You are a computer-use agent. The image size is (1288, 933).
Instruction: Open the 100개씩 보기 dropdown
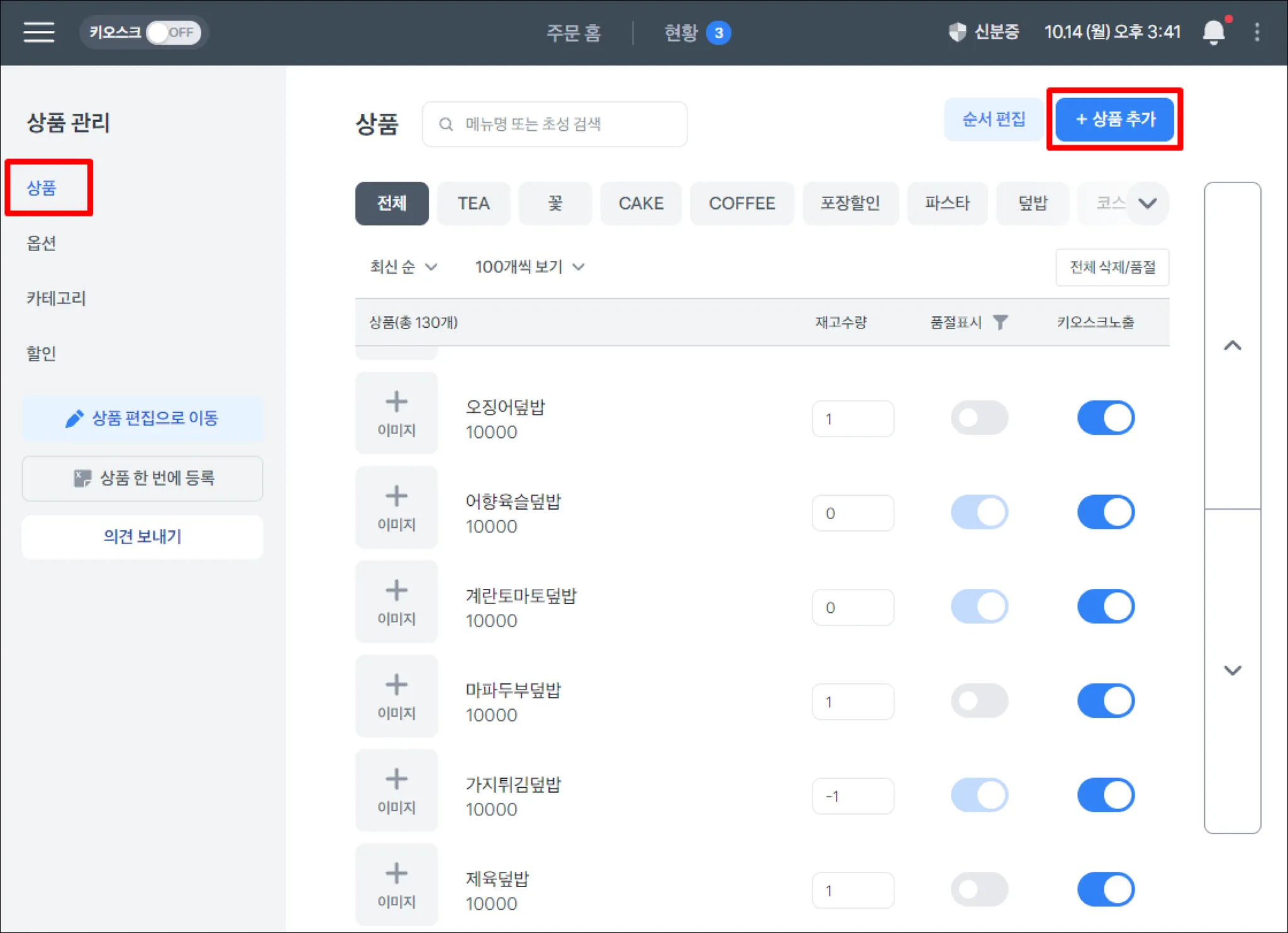tap(530, 267)
